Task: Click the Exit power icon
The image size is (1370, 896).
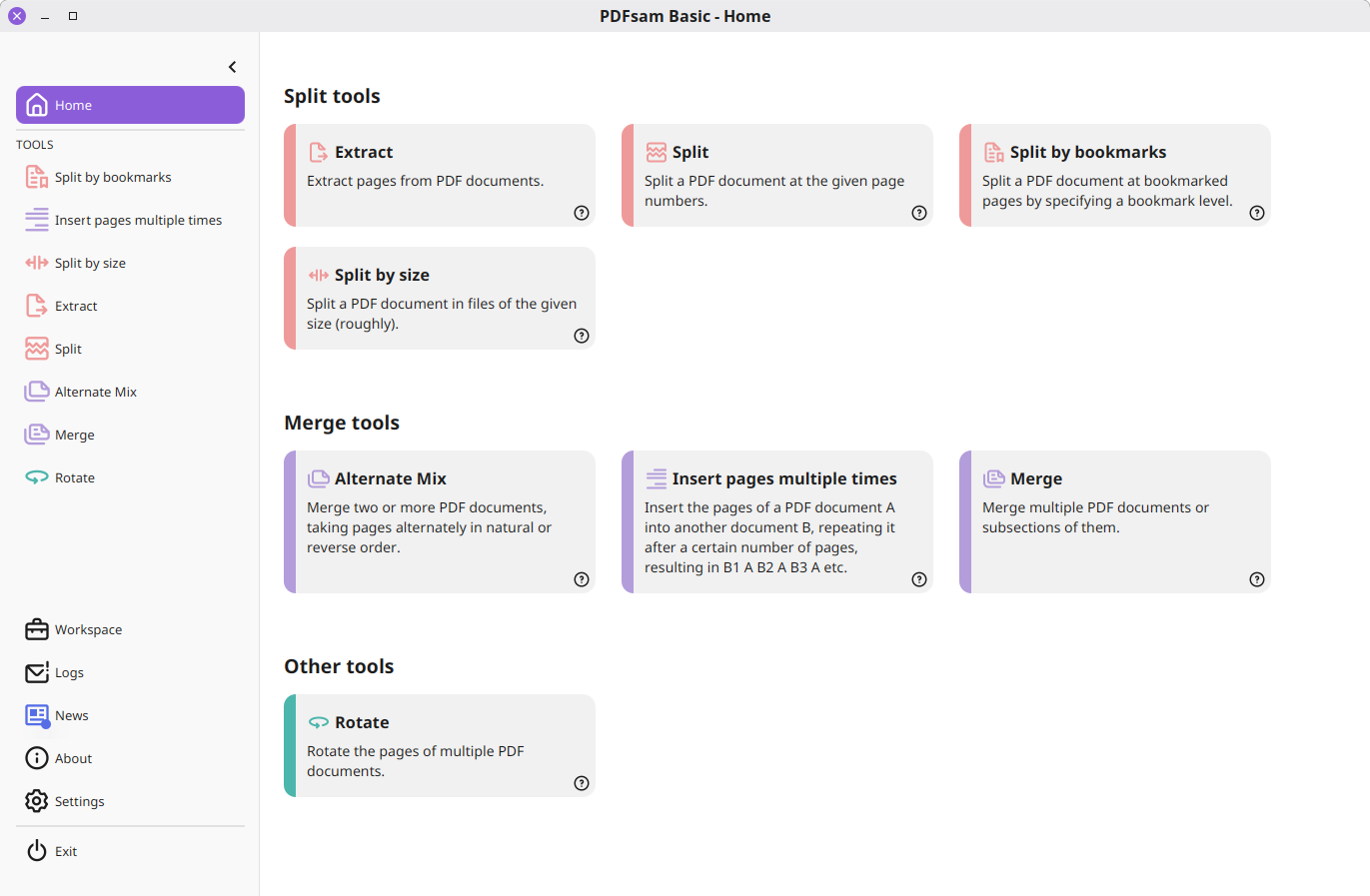Action: click(37, 851)
